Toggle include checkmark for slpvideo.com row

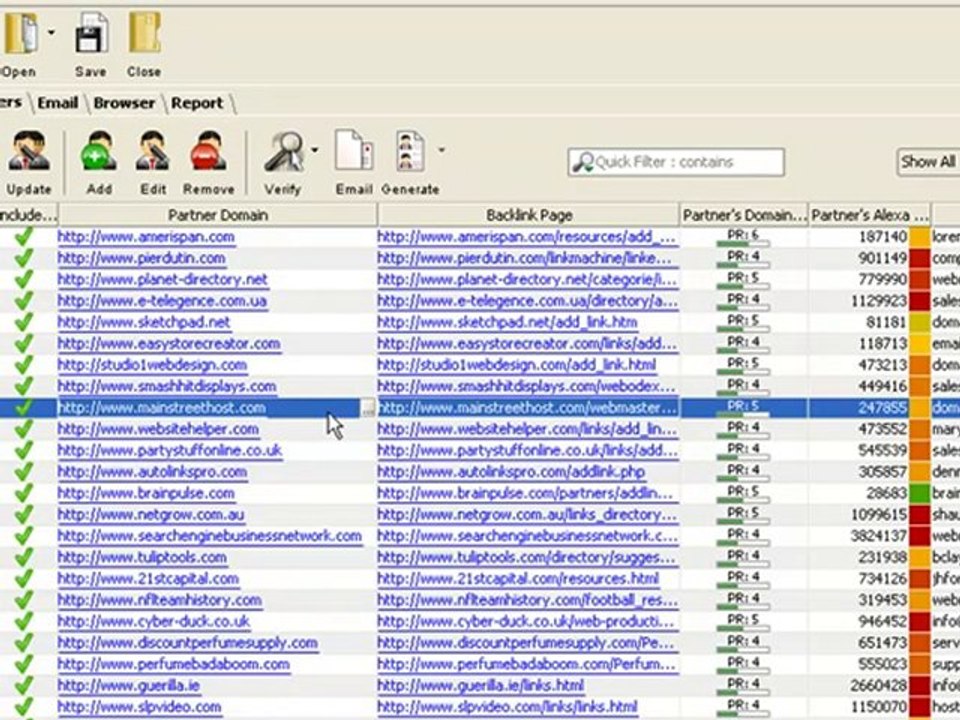tap(24, 707)
